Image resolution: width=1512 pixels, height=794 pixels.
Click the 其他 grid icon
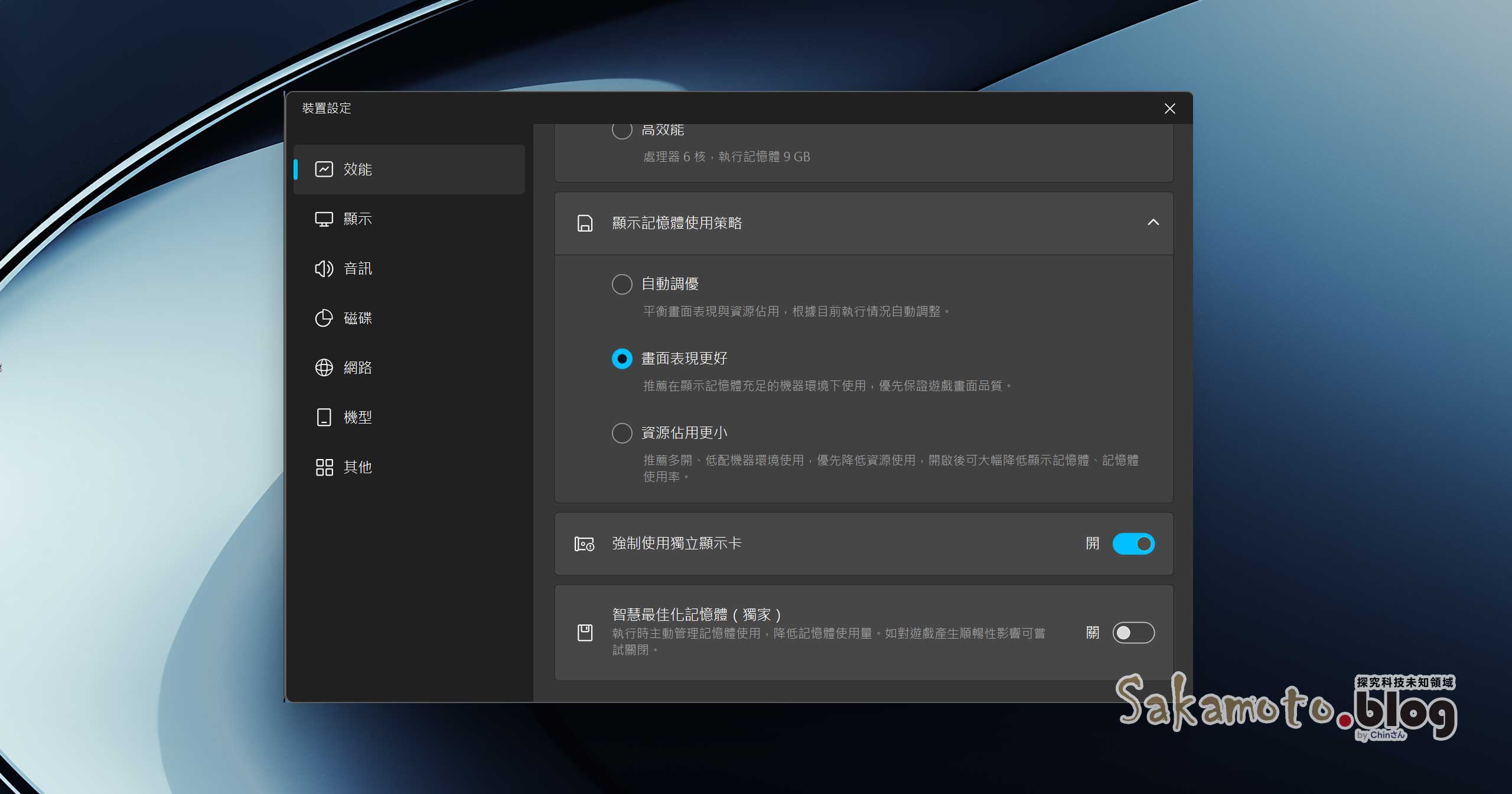coord(324,467)
